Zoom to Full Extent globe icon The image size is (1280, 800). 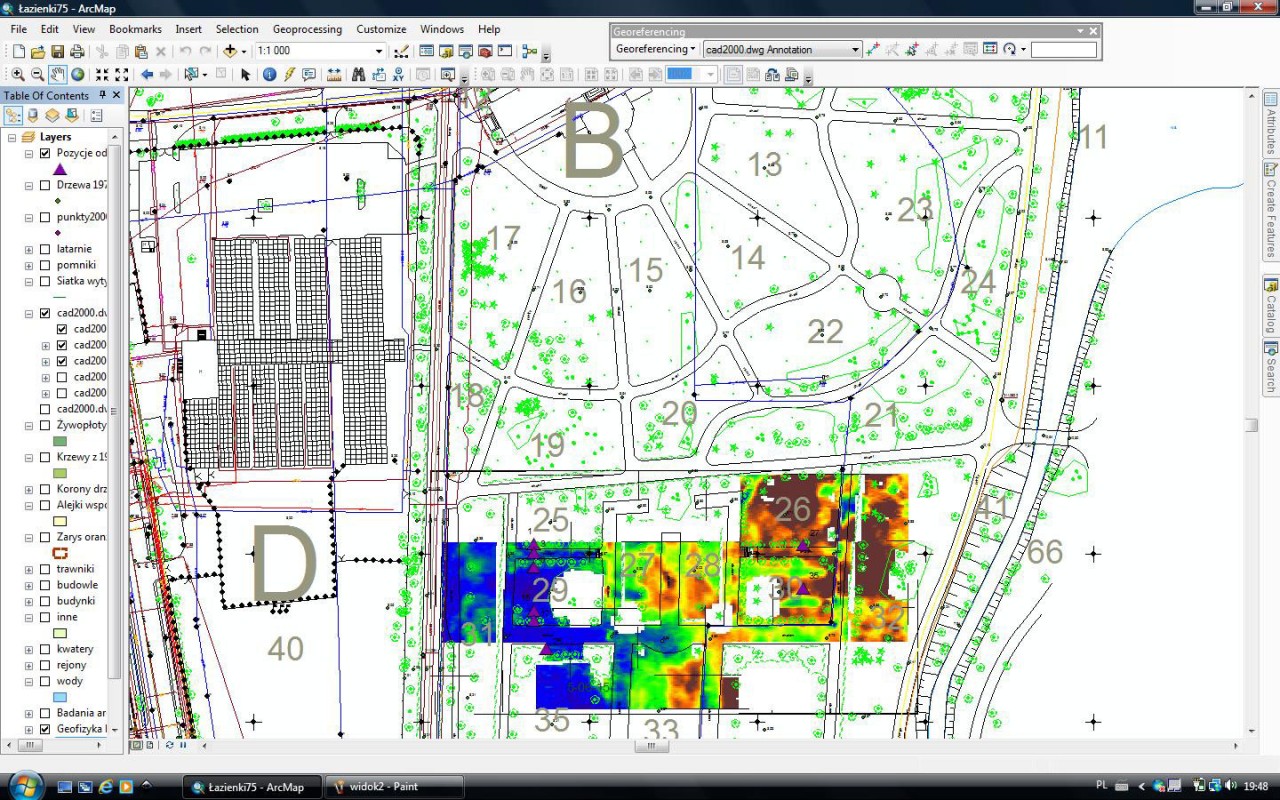(x=77, y=74)
